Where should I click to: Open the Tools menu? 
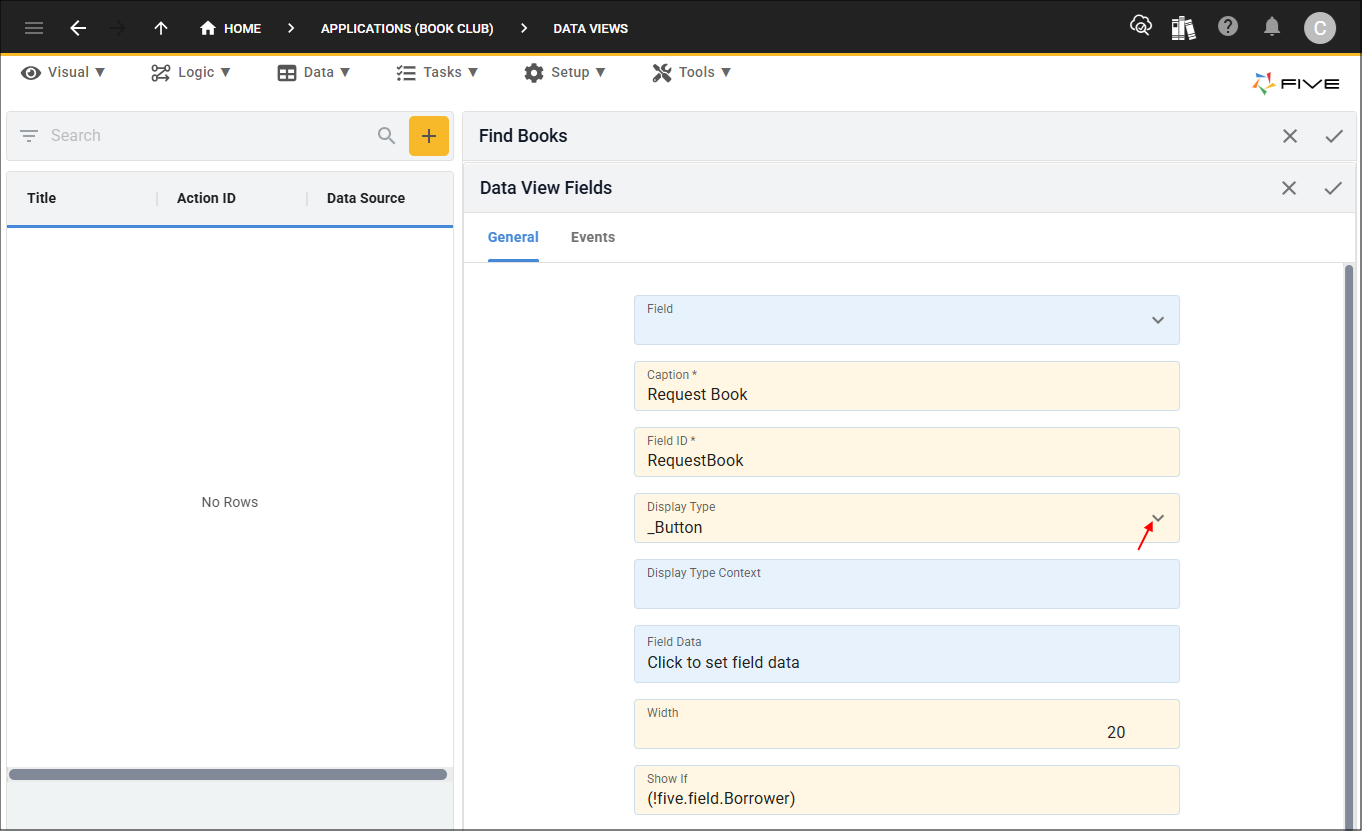[x=691, y=72]
